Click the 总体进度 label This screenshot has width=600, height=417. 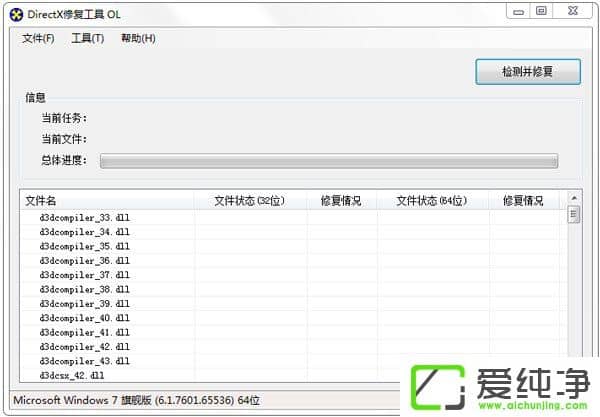point(64,160)
